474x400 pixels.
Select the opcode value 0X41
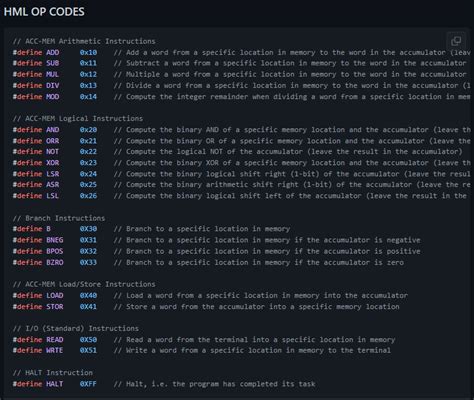pos(88,307)
